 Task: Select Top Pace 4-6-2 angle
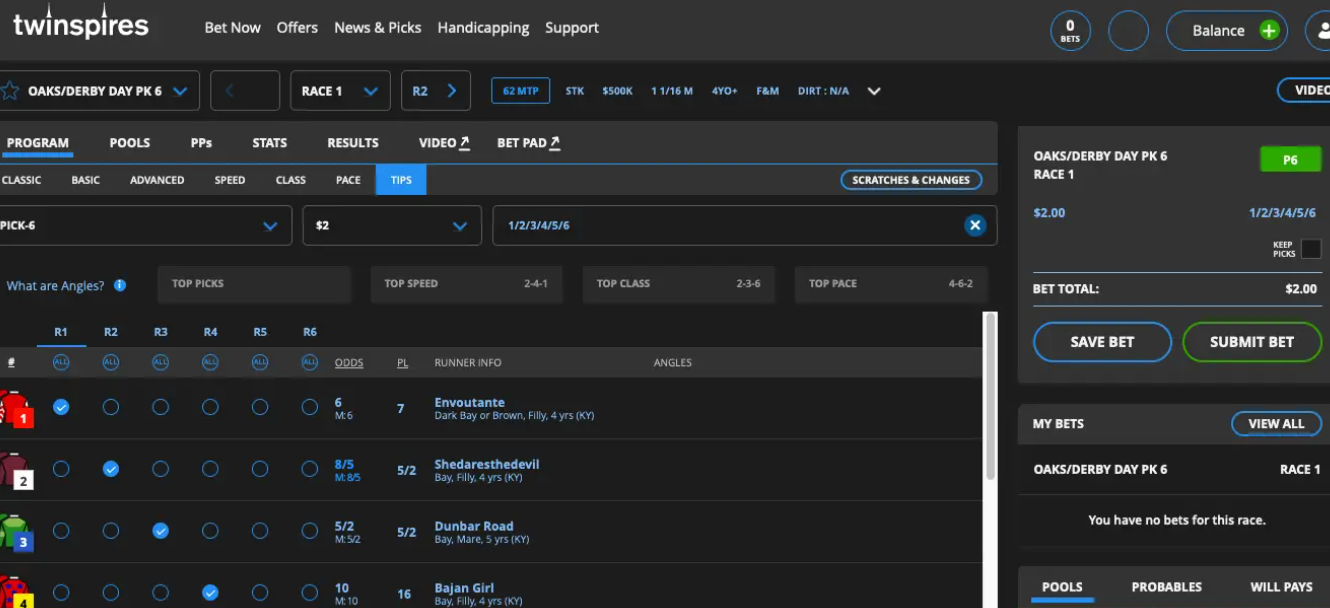[891, 284]
